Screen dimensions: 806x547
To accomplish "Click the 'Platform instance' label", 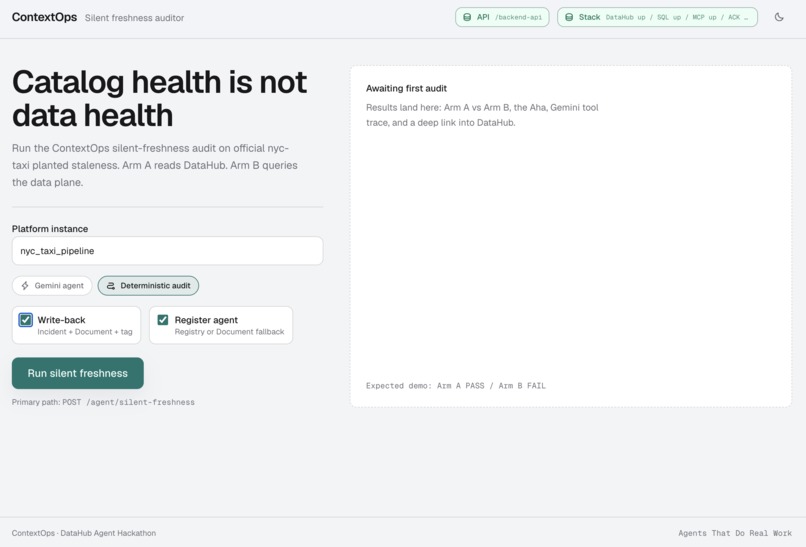I will 50,229.
